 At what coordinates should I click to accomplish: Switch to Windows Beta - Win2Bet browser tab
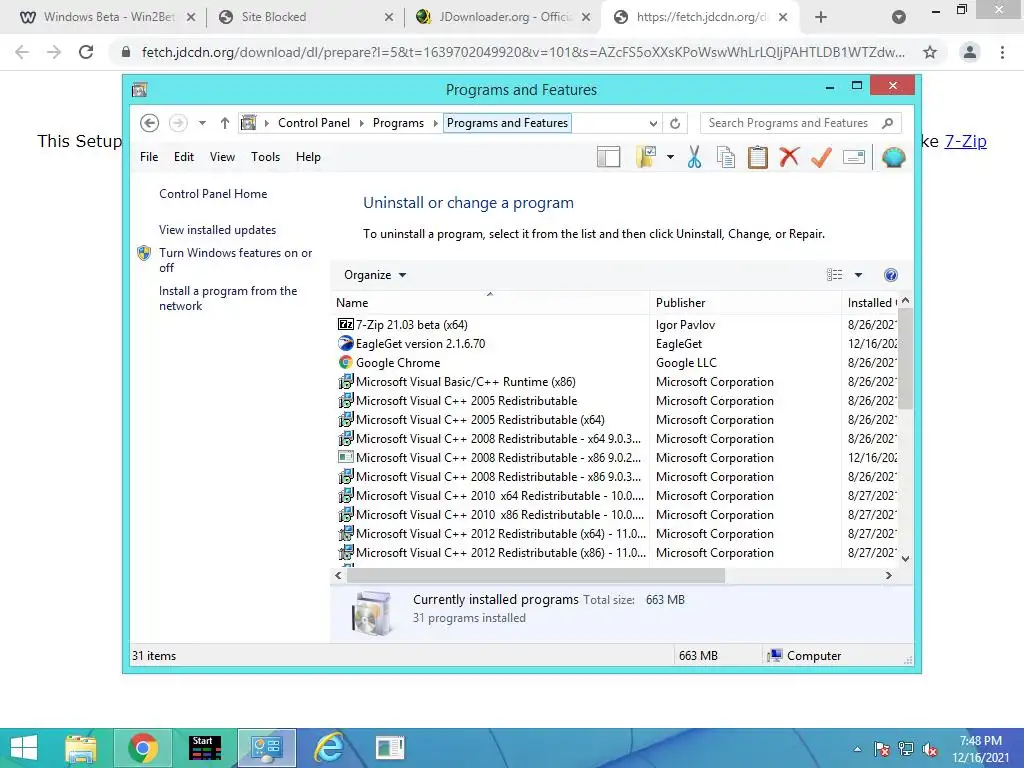[x=108, y=17]
